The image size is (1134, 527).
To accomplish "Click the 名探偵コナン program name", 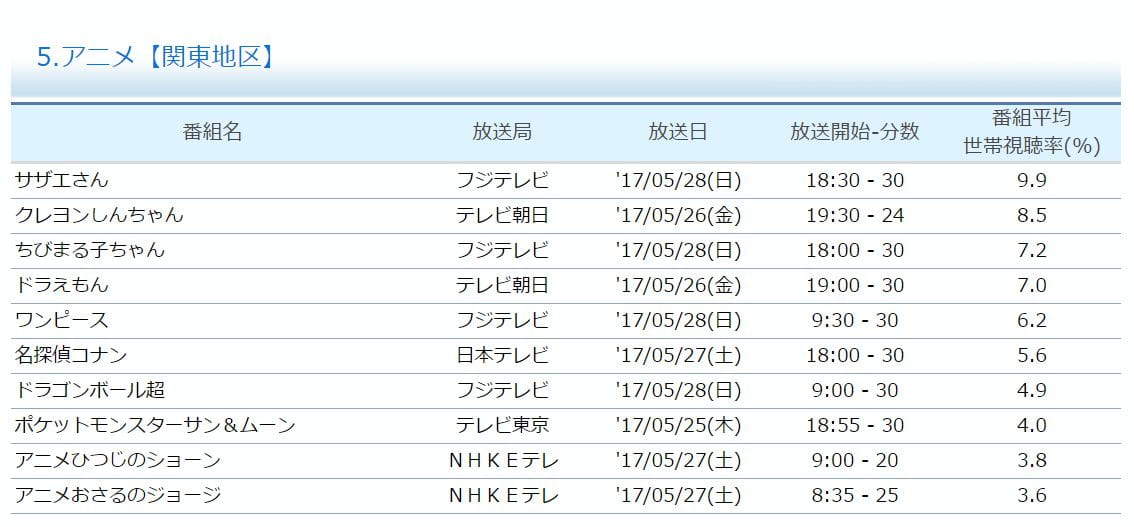I will click(x=71, y=355).
